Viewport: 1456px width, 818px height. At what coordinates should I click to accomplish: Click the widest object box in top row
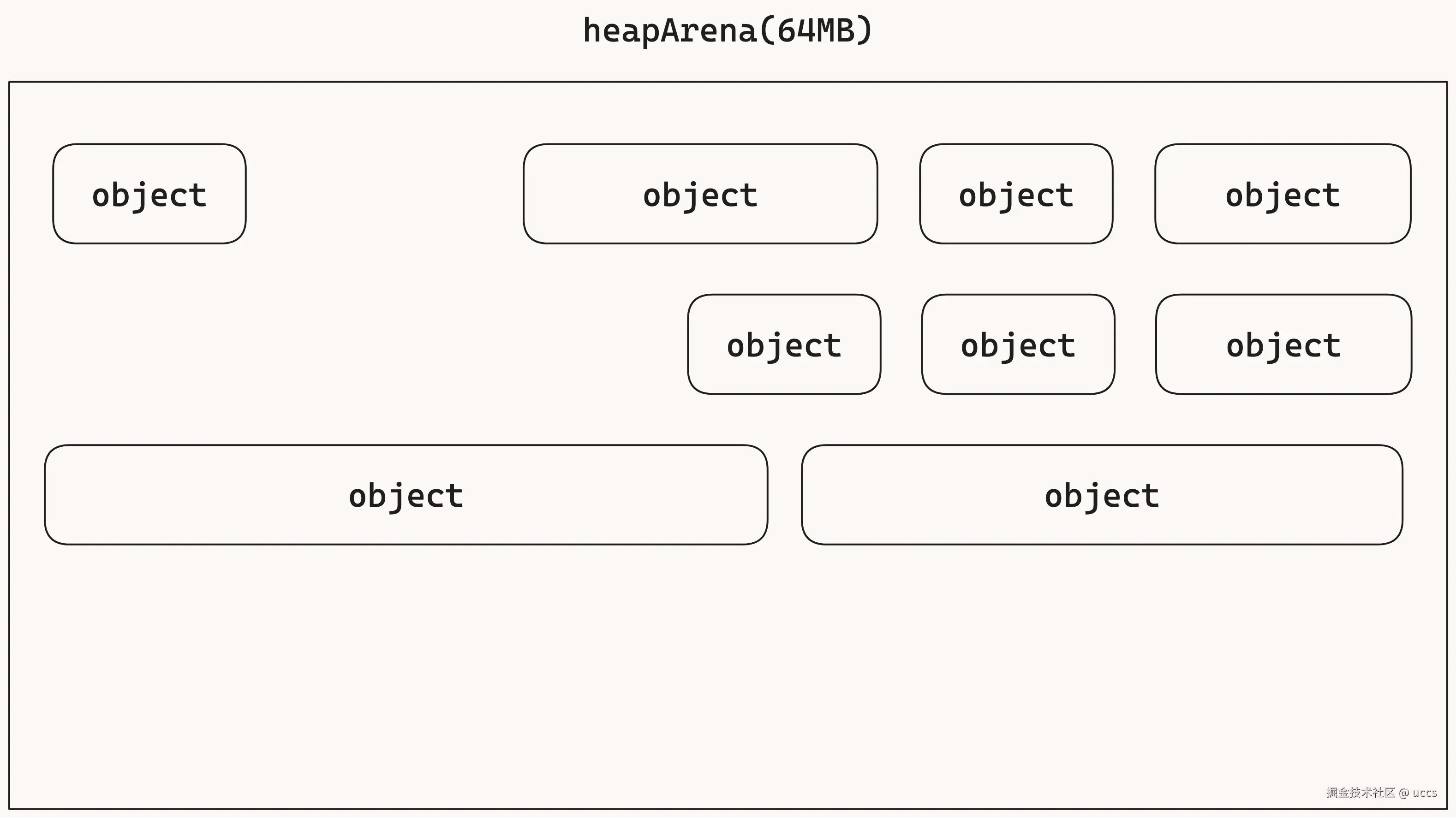700,194
